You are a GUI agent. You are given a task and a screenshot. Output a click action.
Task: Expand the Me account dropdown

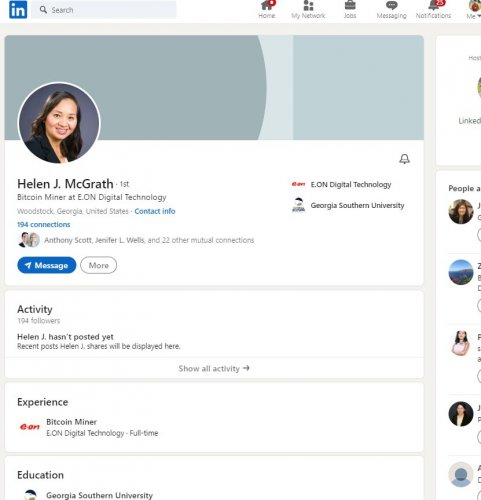(474, 10)
